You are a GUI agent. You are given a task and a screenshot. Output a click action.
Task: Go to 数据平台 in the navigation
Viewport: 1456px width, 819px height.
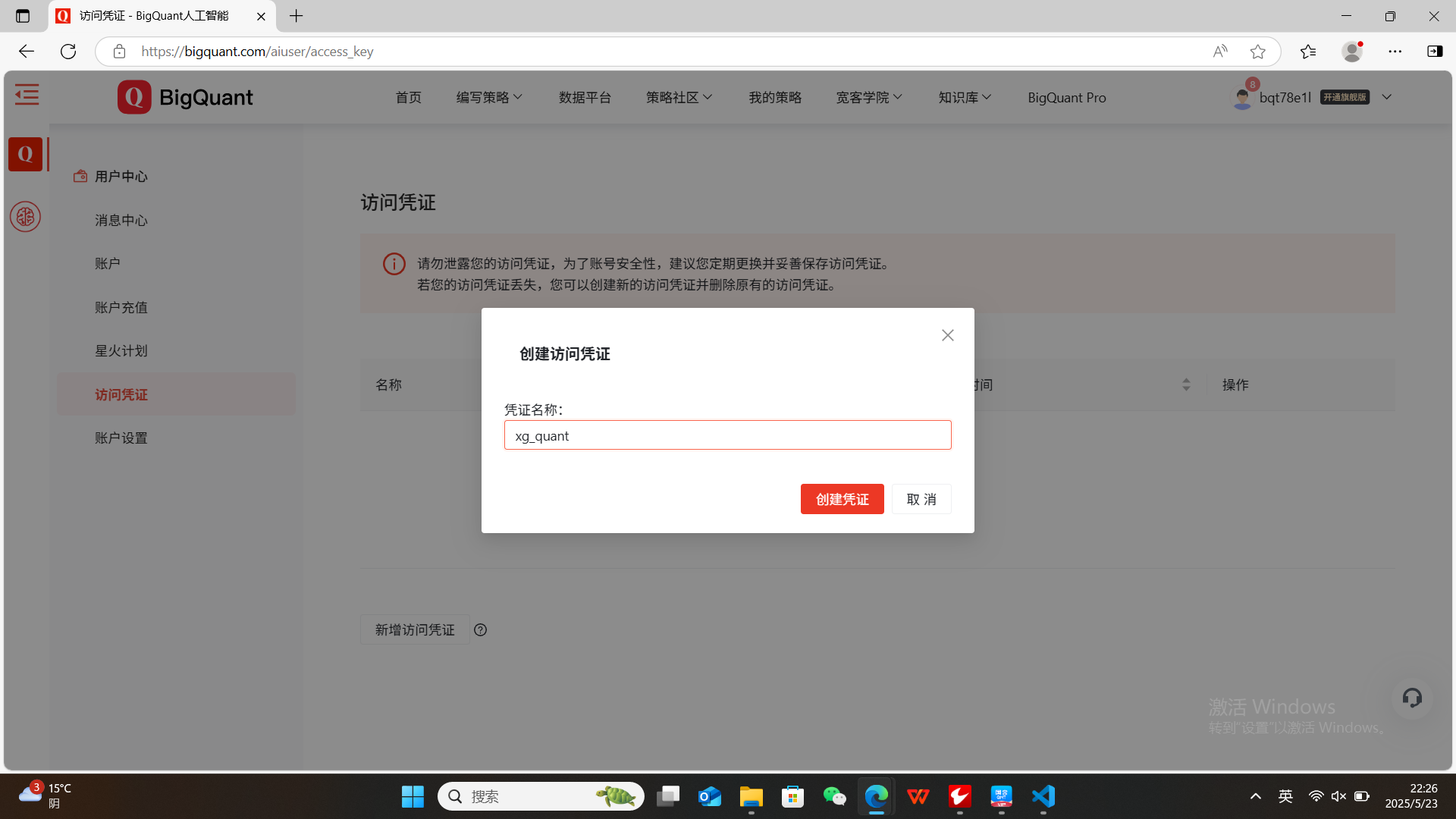585,97
